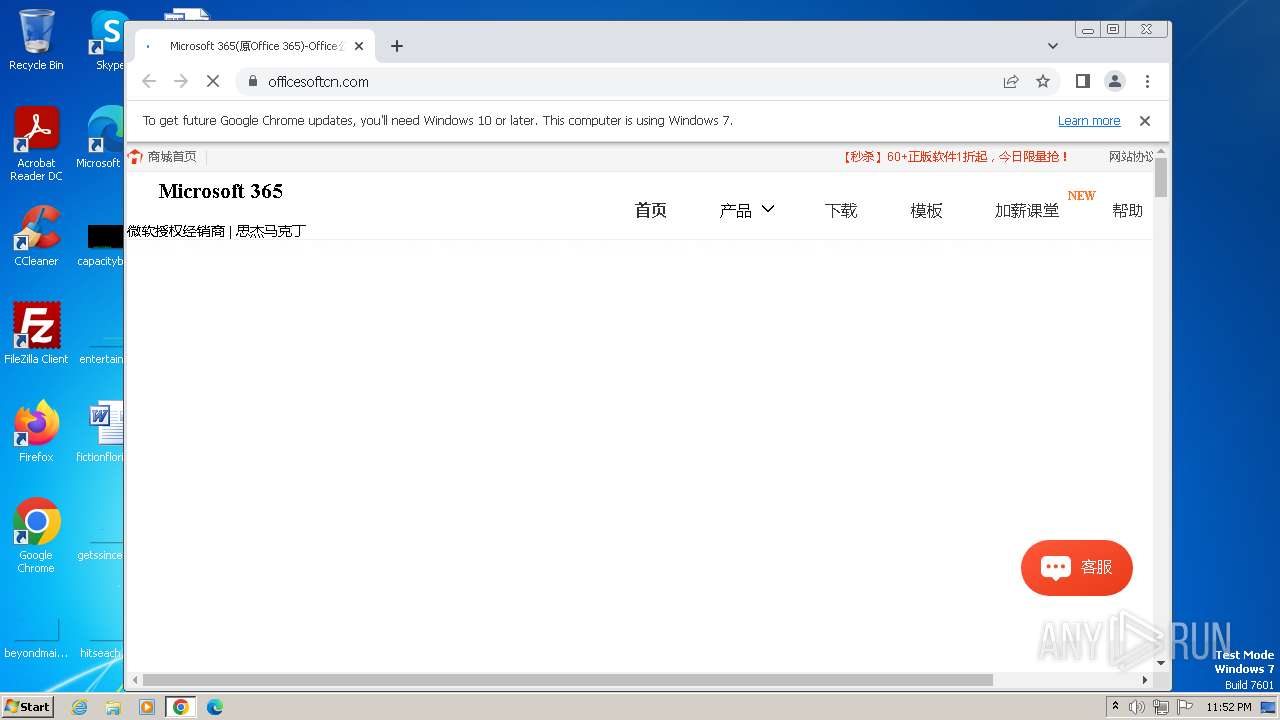
Task: Open Recycle Bin desktop icon
Action: 36,40
